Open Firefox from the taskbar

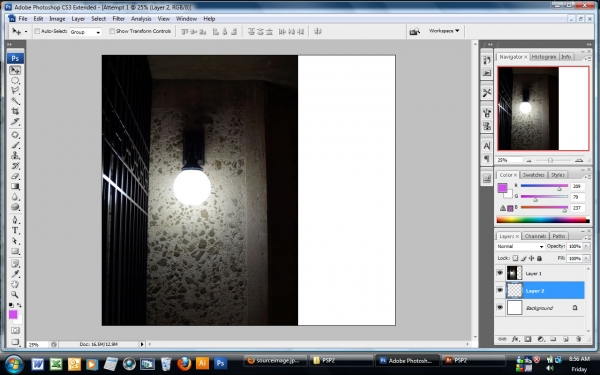[x=184, y=363]
